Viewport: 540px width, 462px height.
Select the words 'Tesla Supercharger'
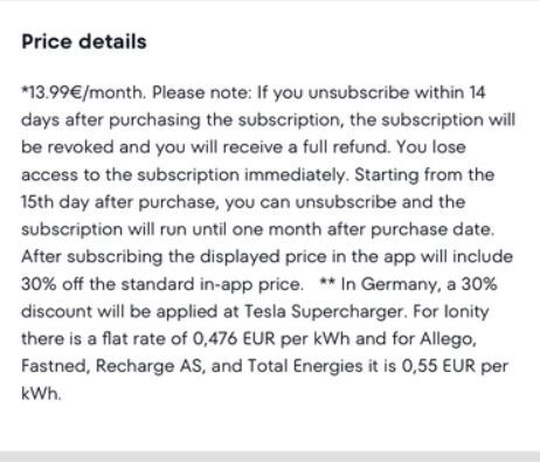point(324,312)
